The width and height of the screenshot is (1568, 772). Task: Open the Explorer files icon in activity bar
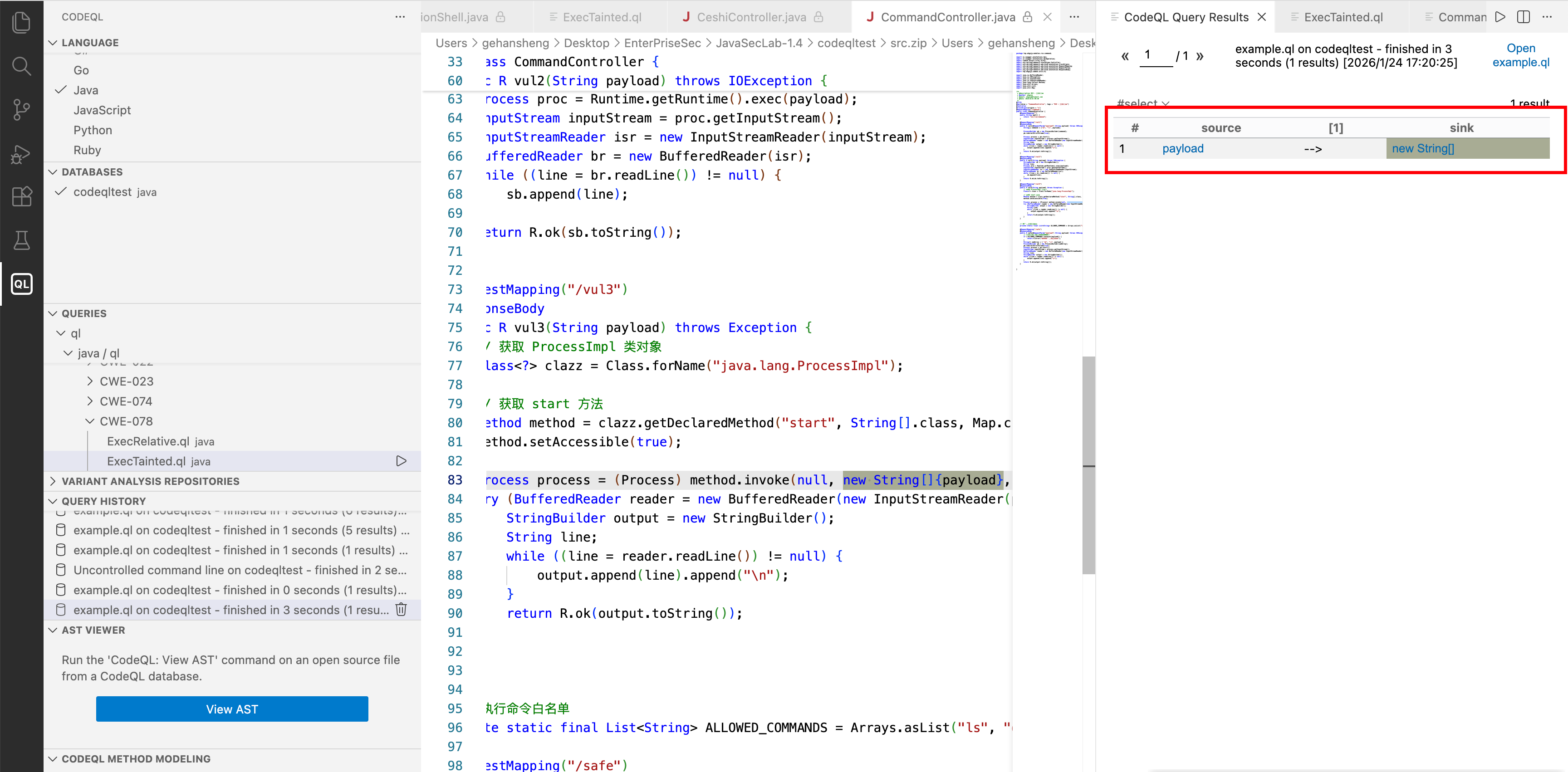coord(21,23)
